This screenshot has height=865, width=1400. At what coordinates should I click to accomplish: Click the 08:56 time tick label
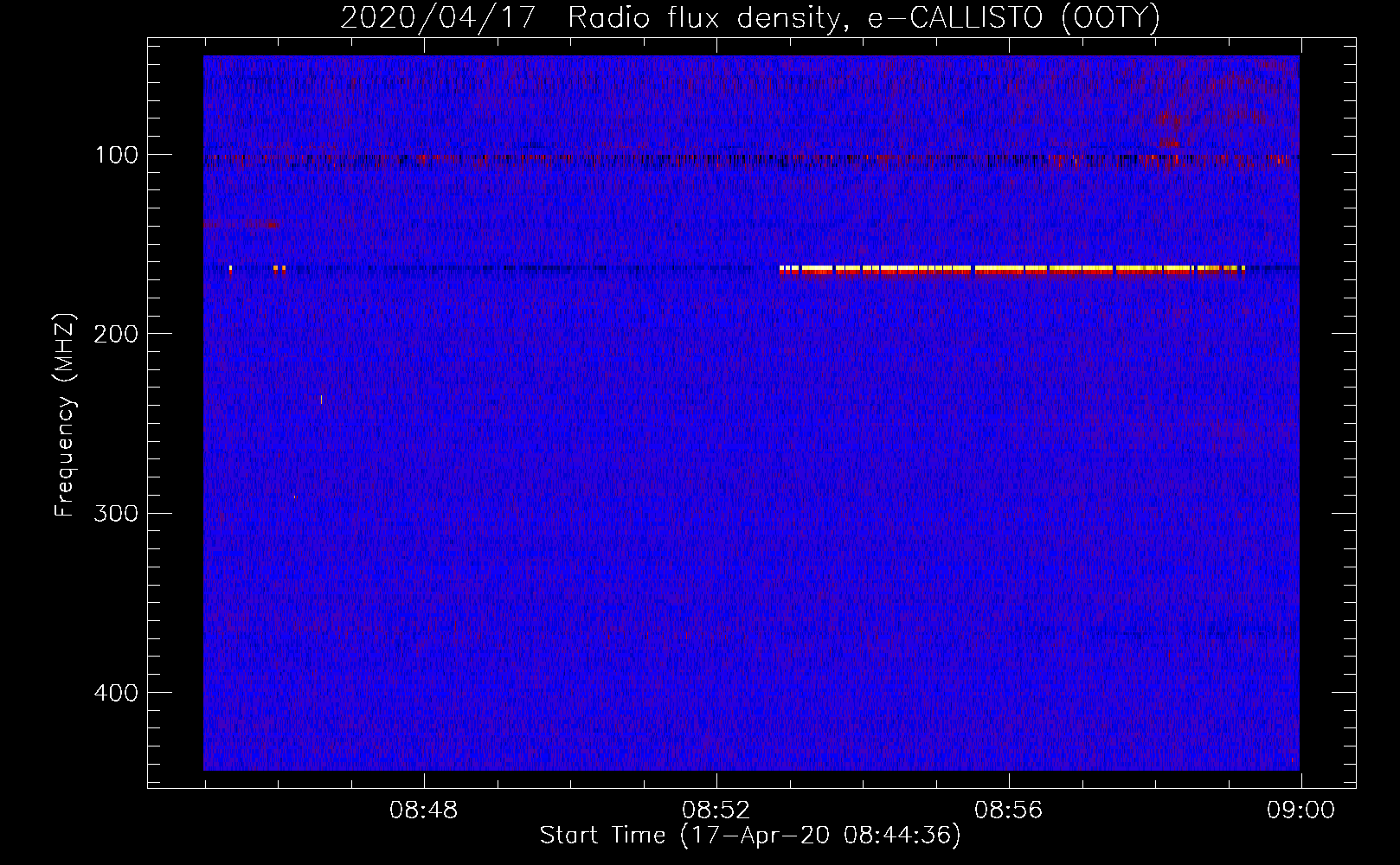(x=1008, y=811)
